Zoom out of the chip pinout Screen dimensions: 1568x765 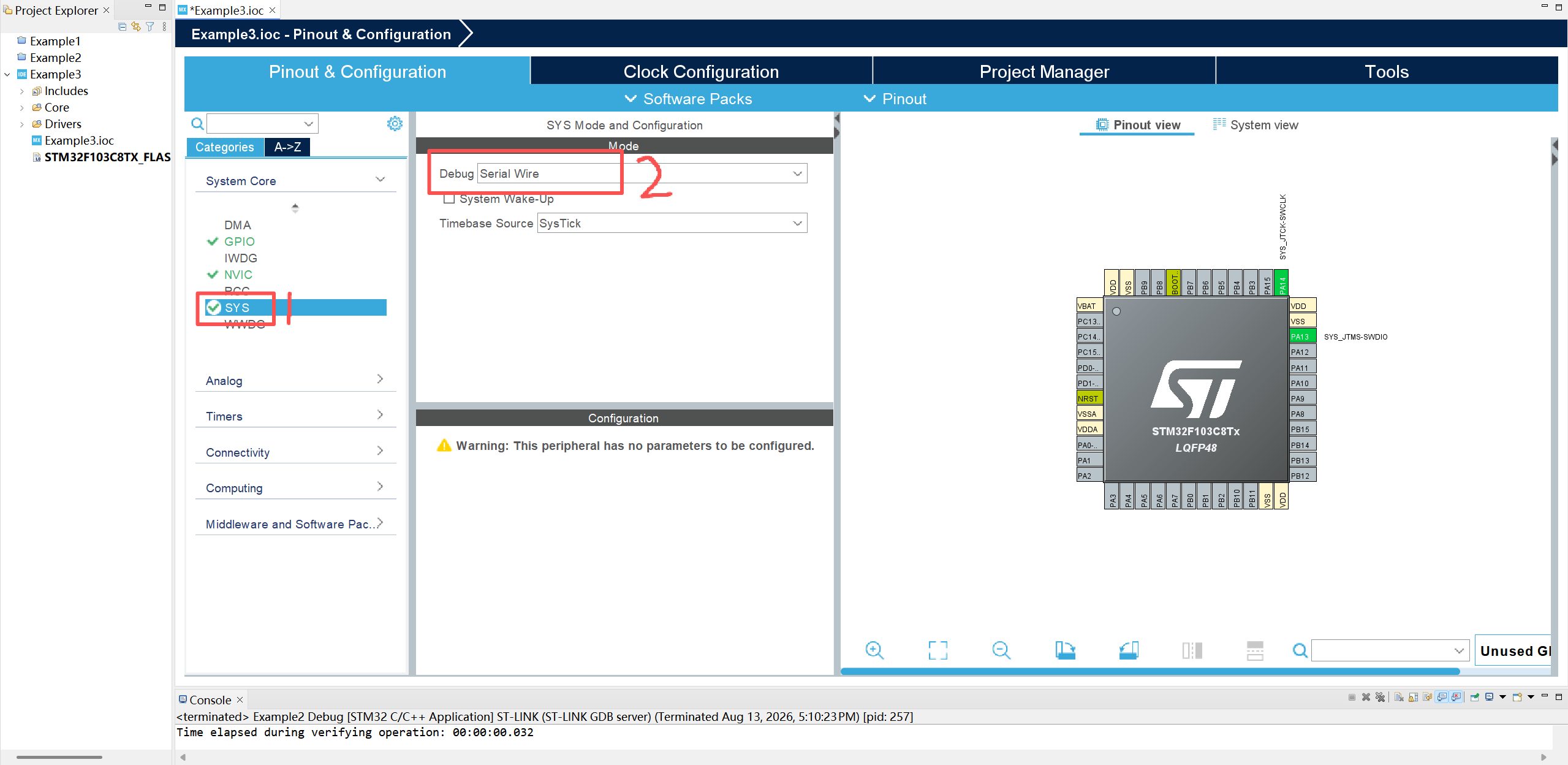[1001, 650]
